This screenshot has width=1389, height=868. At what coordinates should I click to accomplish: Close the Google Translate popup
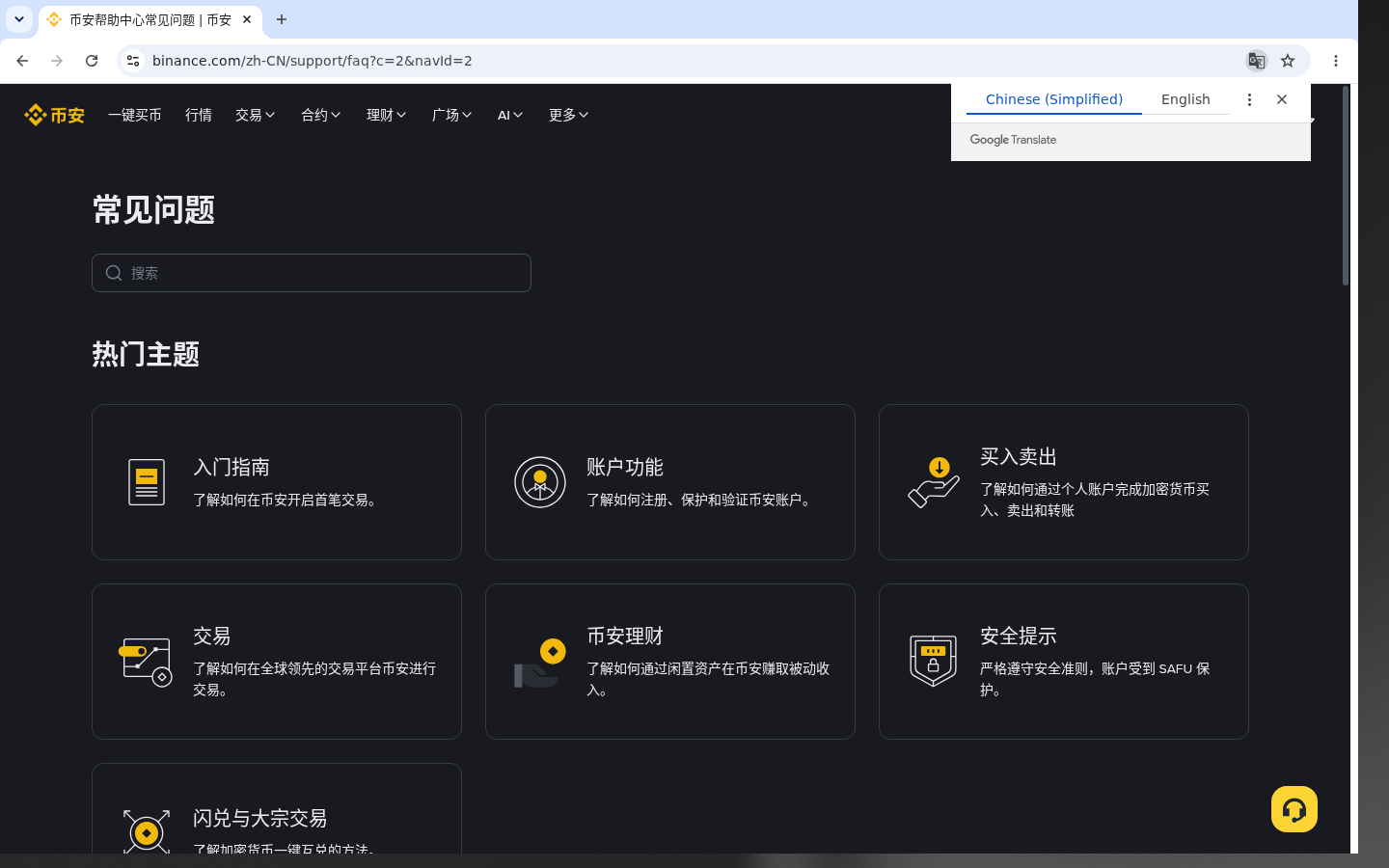pos(1282,99)
